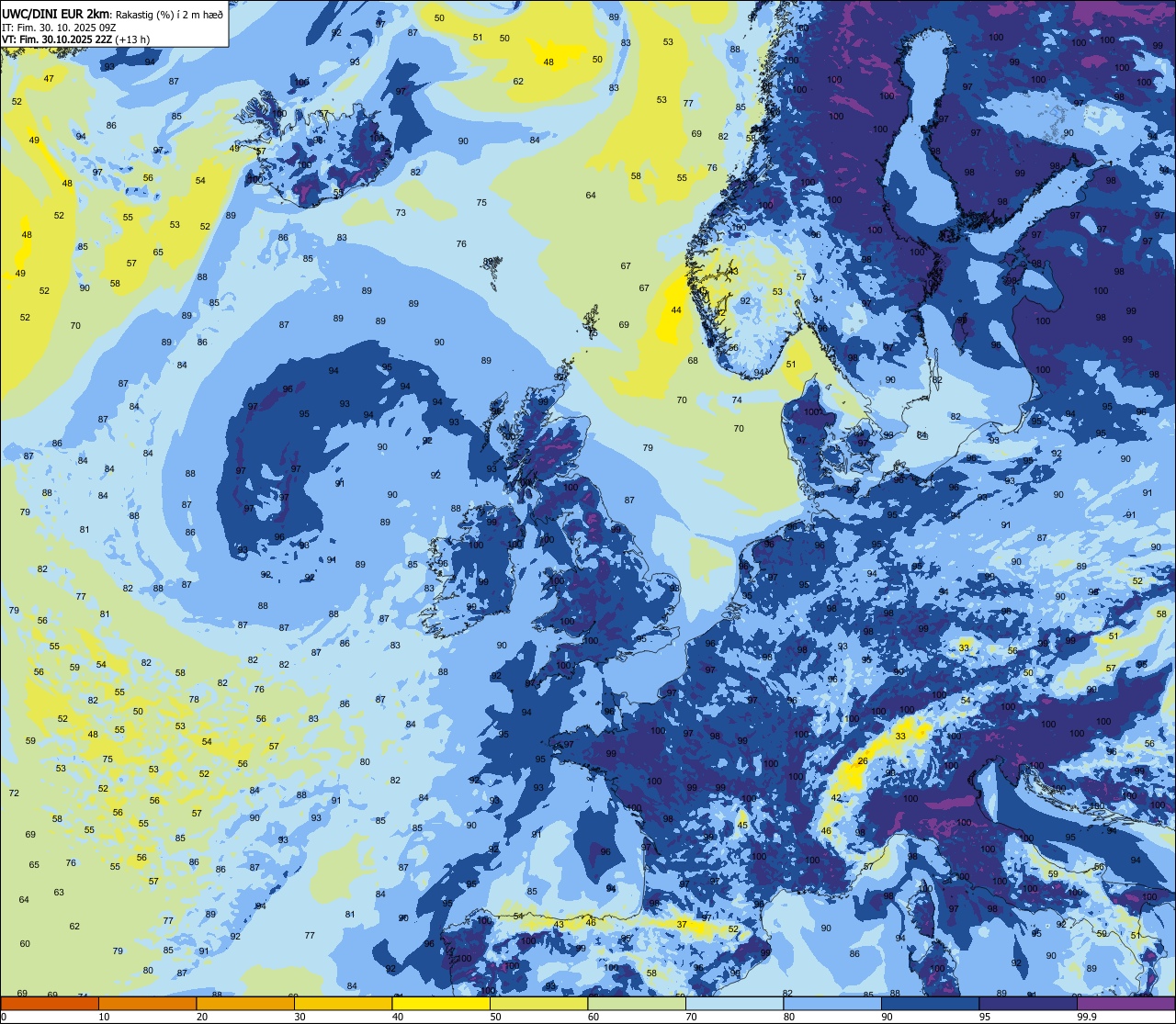Click the 70–80% pale blue legend swatch
This screenshot has height=1024, width=1176.
[x=734, y=1004]
